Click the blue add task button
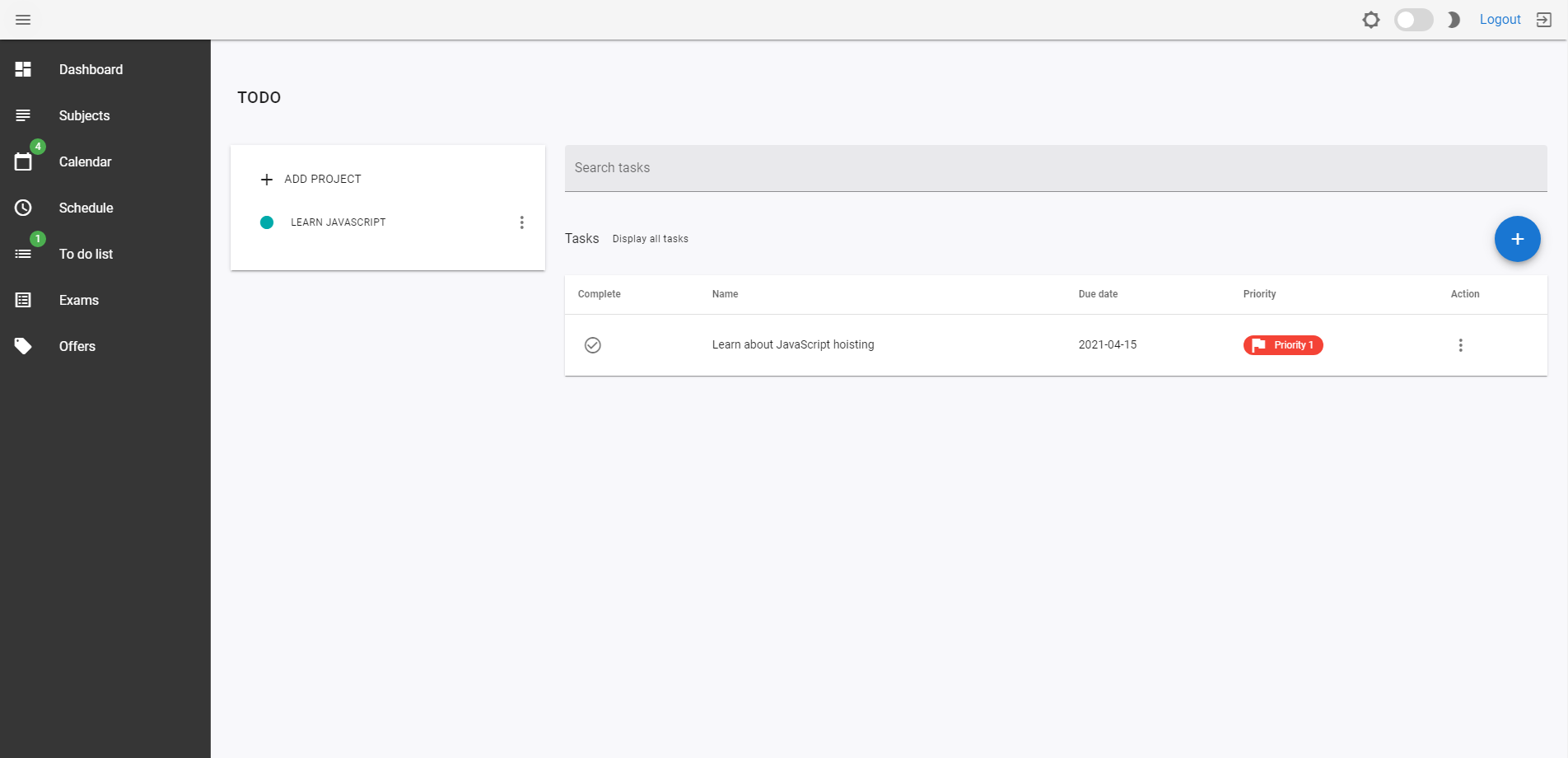1568x758 pixels. pyautogui.click(x=1518, y=239)
